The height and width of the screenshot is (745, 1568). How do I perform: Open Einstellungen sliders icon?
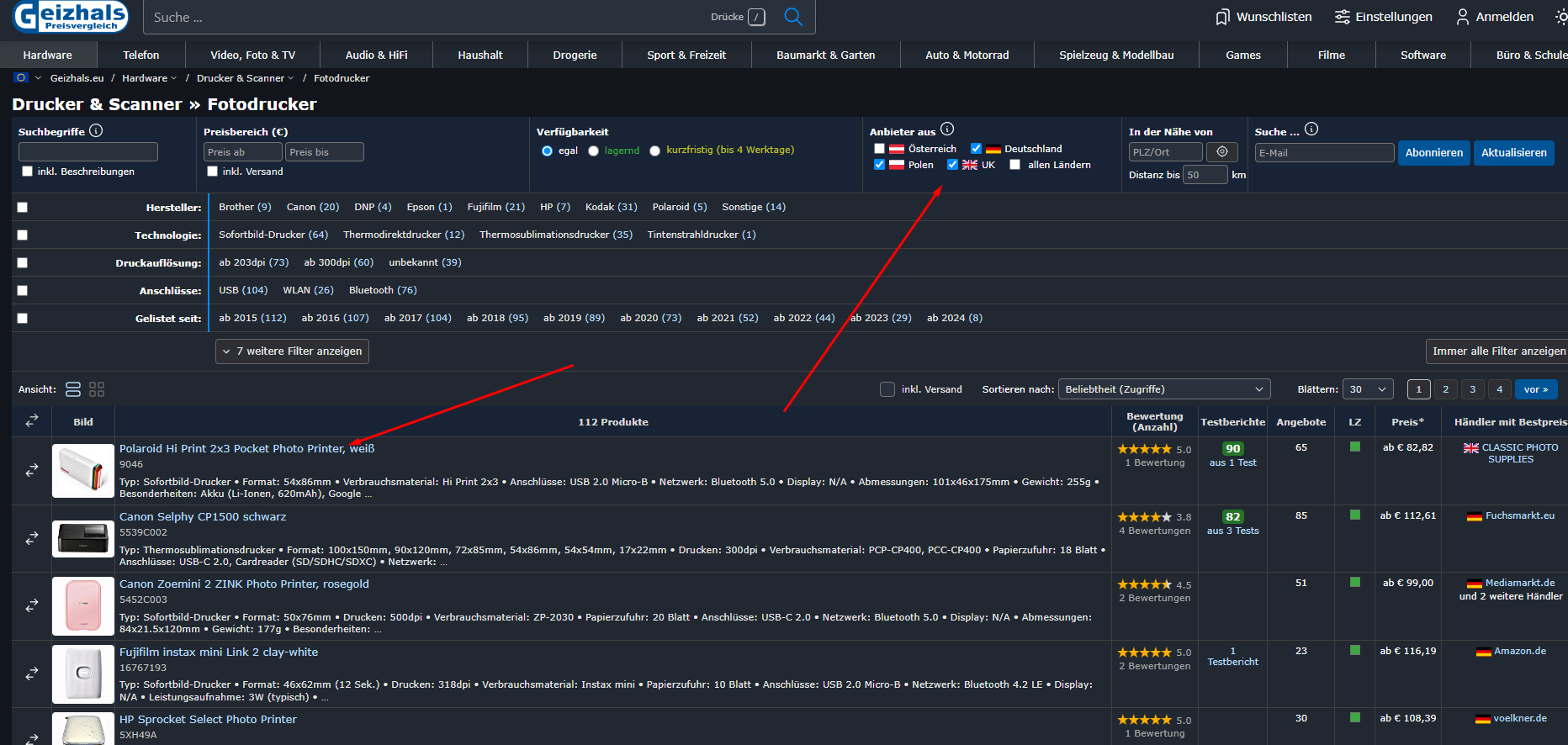pyautogui.click(x=1342, y=17)
